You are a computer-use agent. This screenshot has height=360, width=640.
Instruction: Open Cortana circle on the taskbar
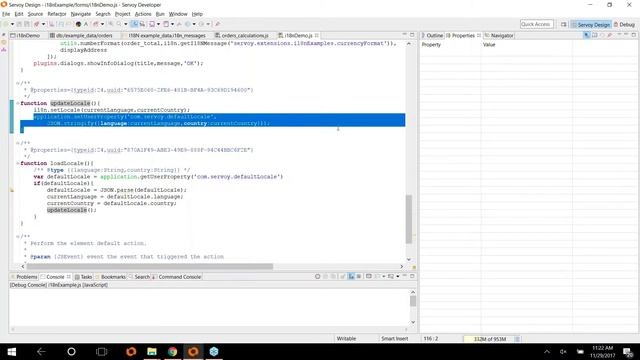(x=71, y=351)
